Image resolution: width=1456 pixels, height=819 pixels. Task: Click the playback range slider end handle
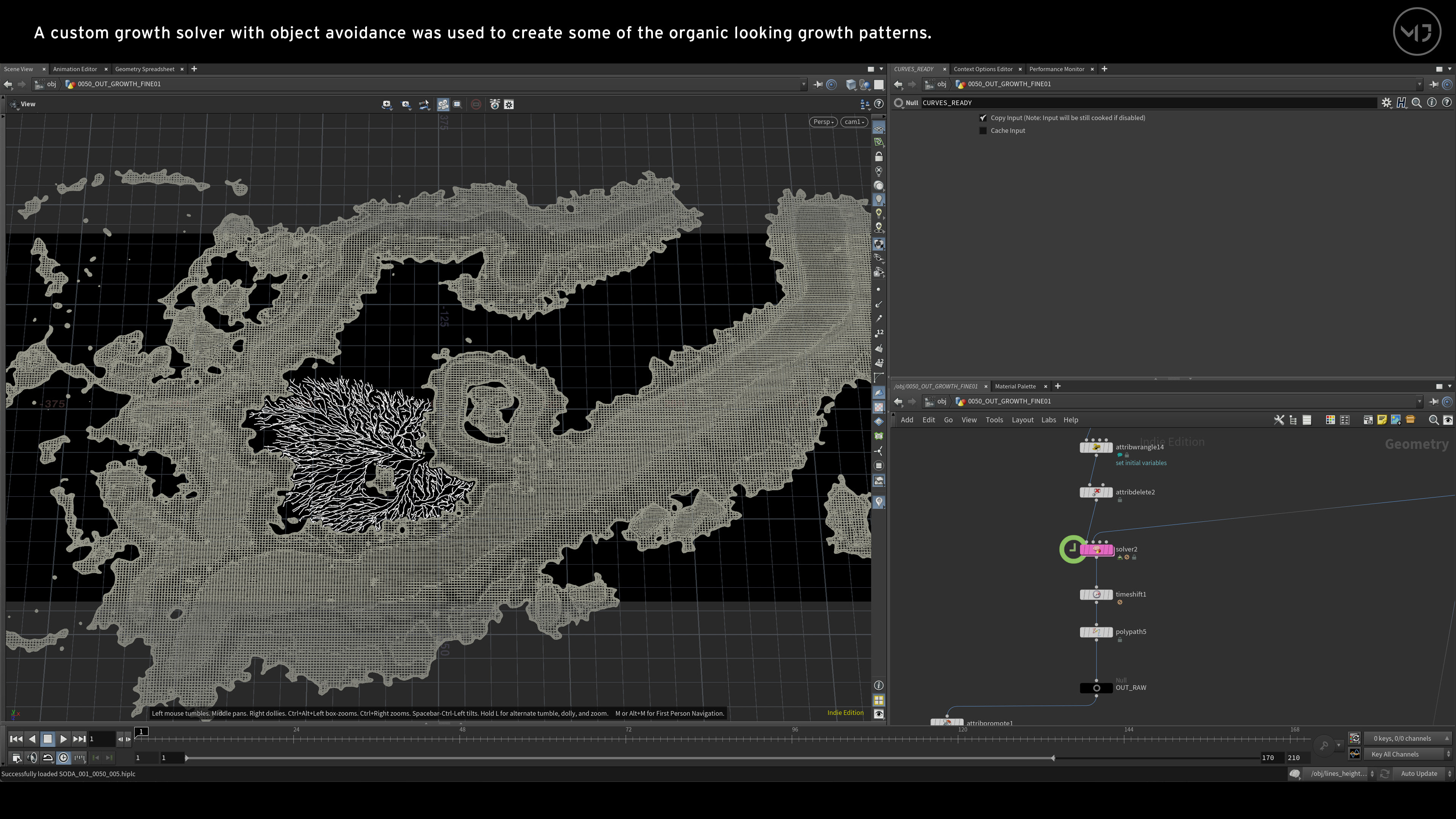click(x=1053, y=758)
